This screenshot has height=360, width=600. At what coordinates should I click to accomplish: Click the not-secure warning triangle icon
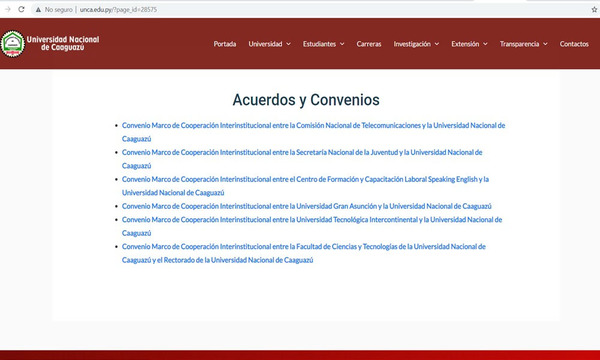click(x=38, y=10)
